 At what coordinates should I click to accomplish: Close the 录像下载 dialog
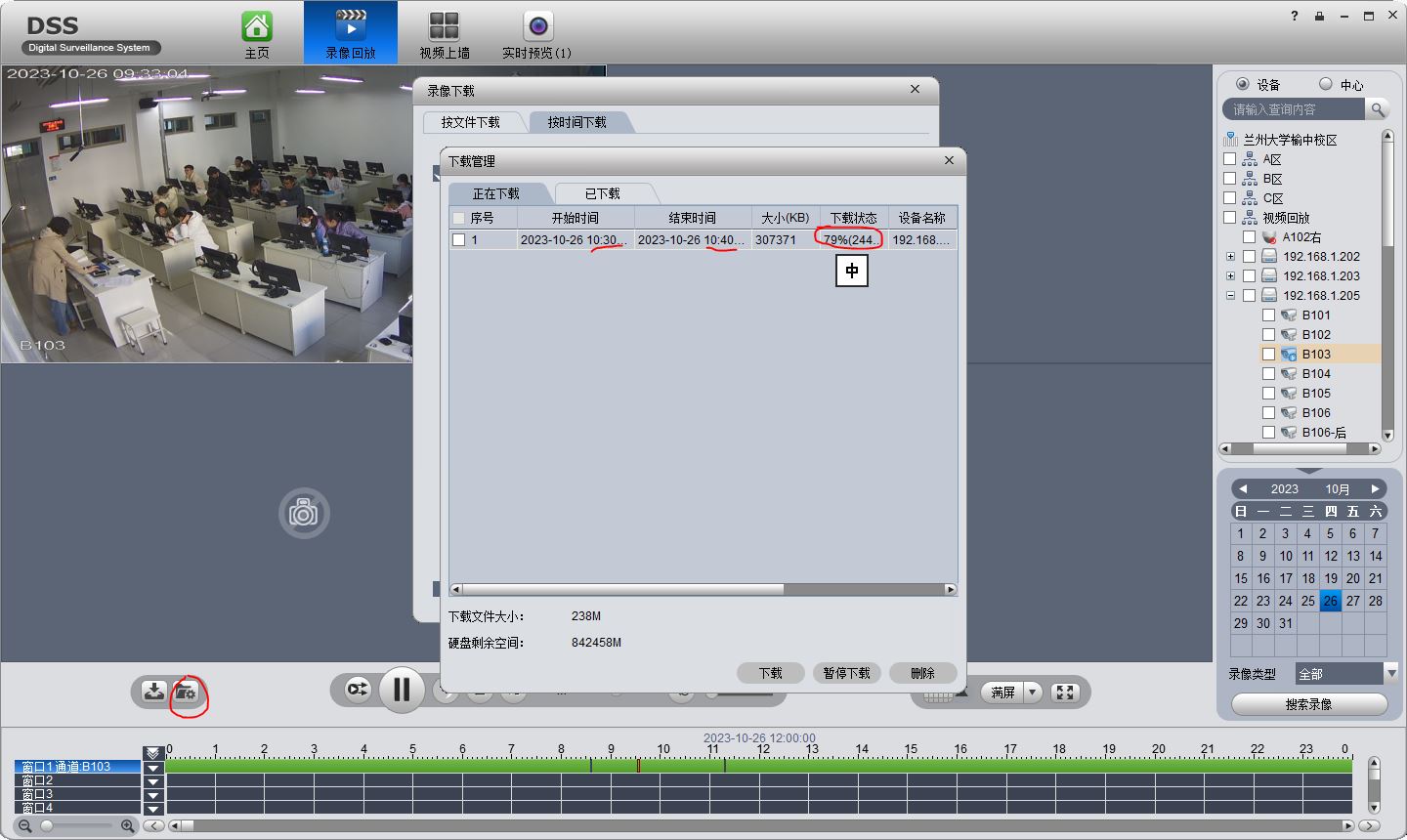pyautogui.click(x=915, y=89)
